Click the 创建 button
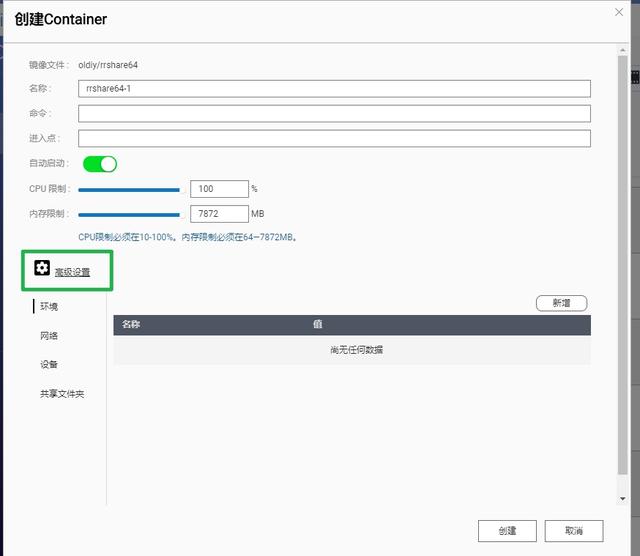640x556 pixels. pyautogui.click(x=507, y=531)
